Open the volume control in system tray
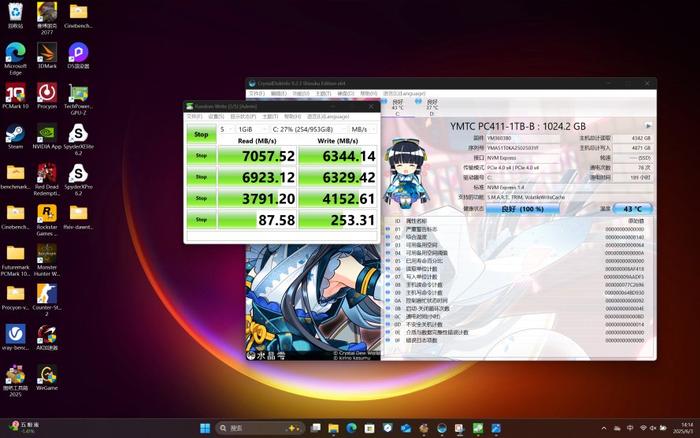The height and width of the screenshot is (438, 700). click(653, 428)
